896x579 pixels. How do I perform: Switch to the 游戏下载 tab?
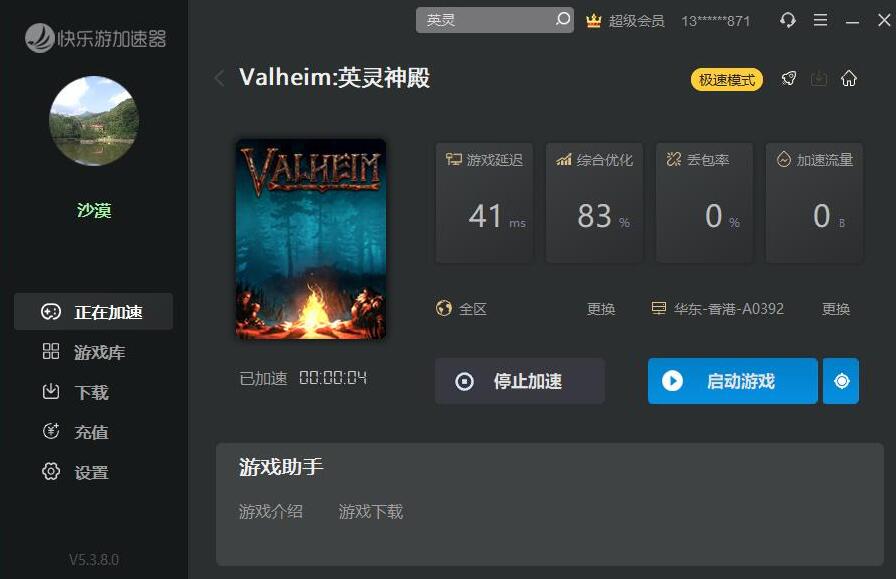pyautogui.click(x=371, y=511)
